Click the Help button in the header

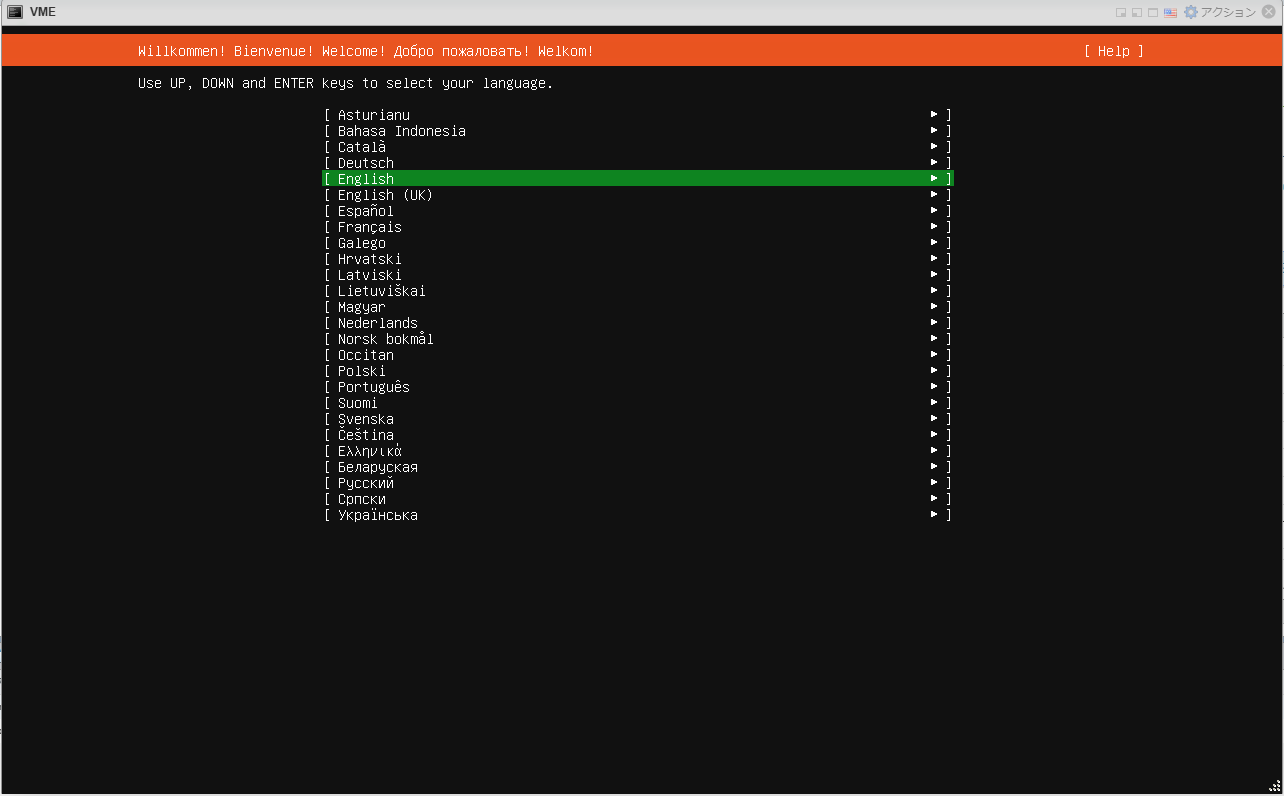(1113, 51)
